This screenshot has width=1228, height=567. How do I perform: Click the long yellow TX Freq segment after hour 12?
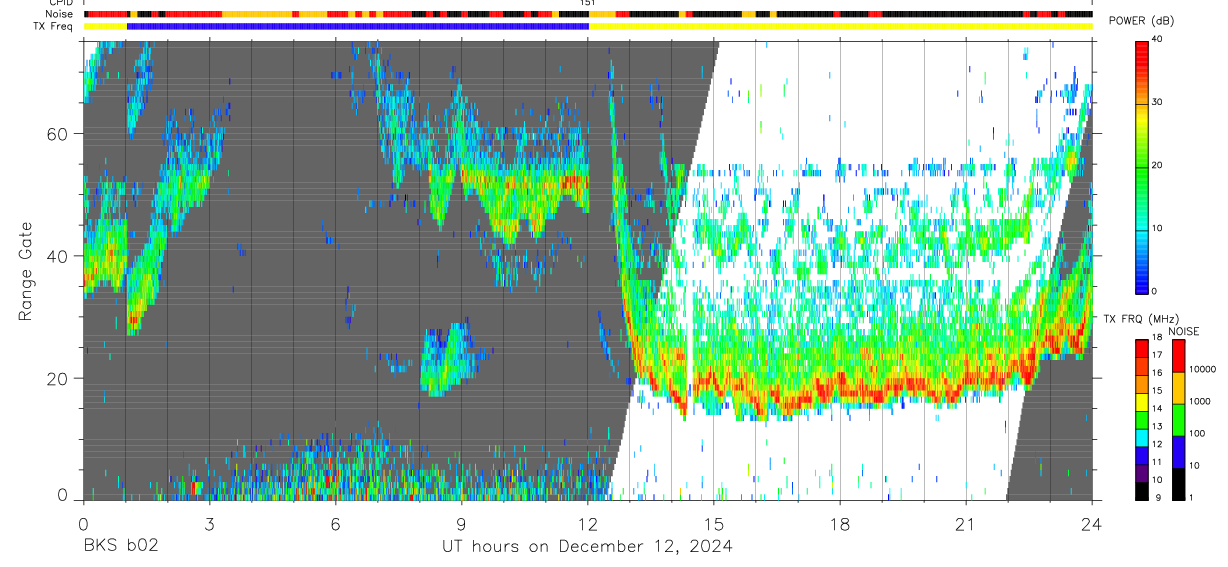click(x=841, y=26)
